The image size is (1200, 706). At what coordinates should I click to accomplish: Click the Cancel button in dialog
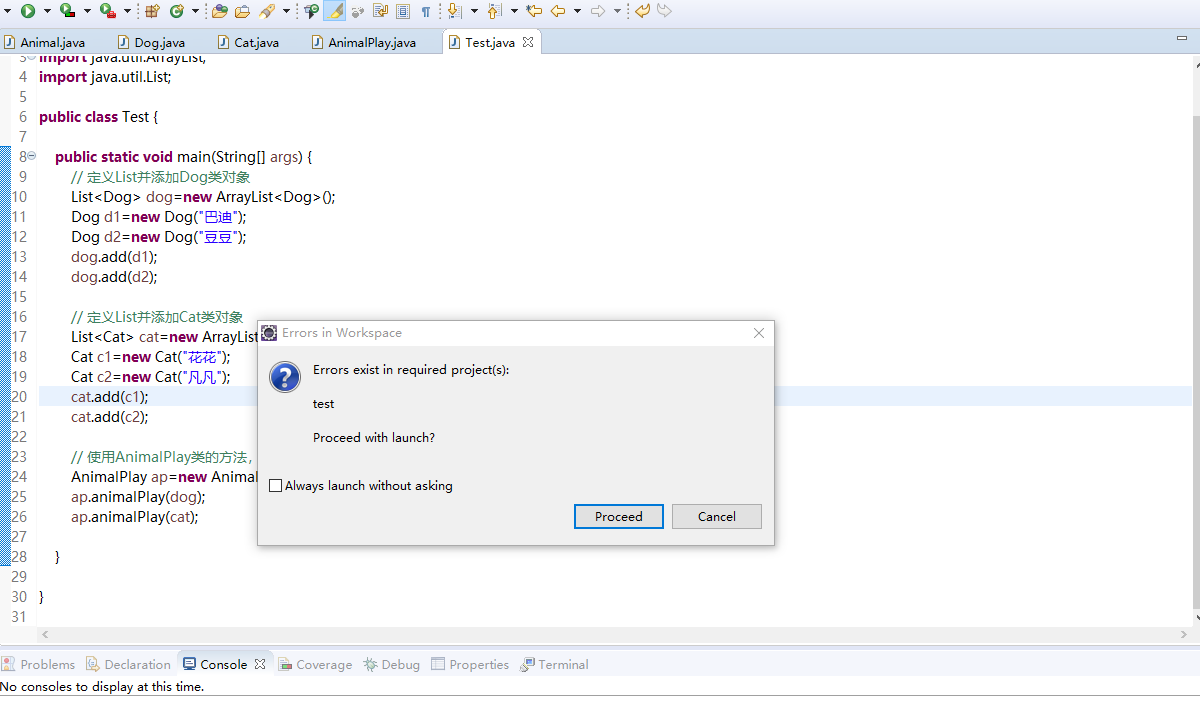tap(717, 516)
